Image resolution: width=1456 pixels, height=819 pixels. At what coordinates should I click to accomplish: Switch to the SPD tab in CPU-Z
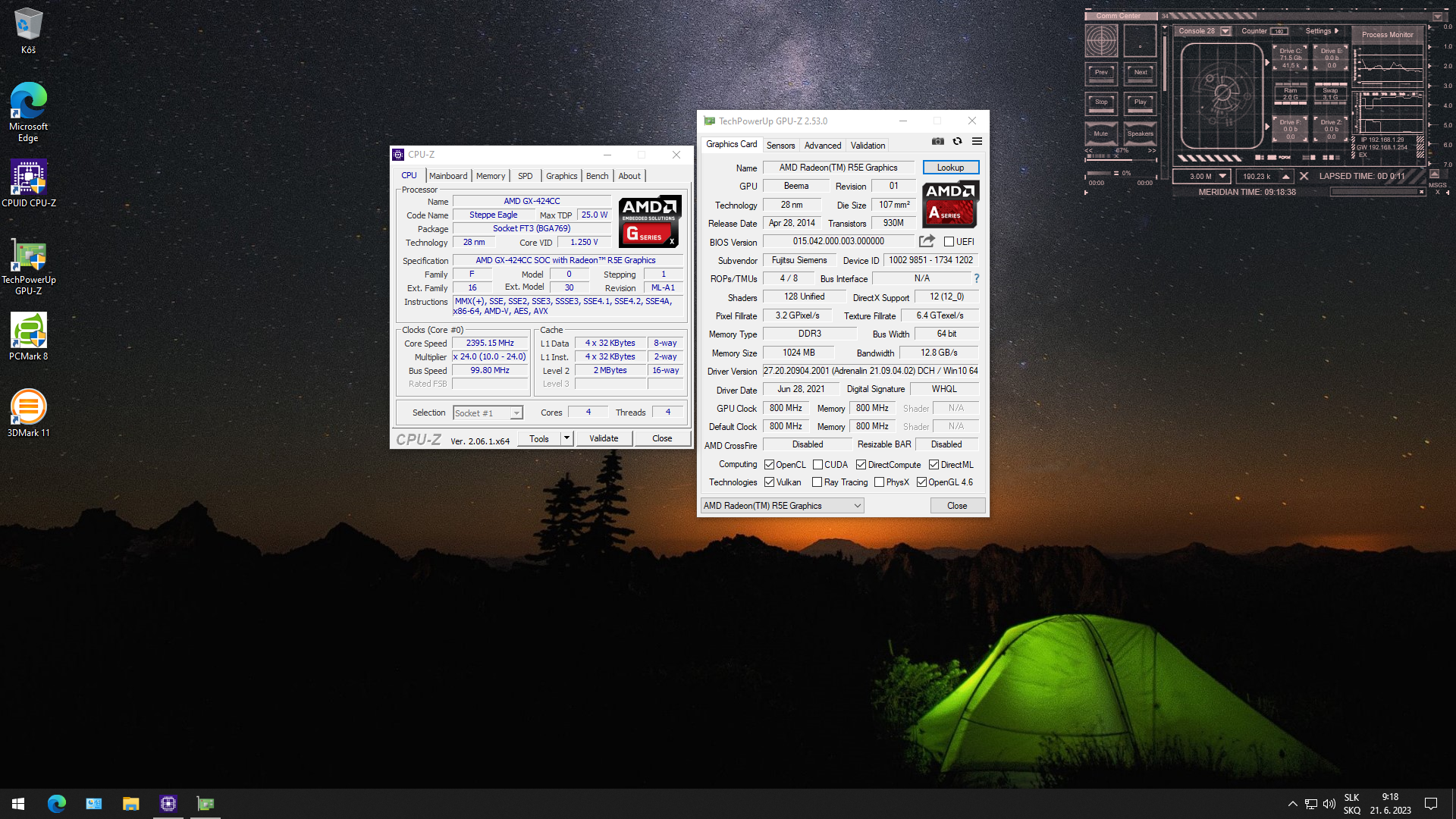(x=526, y=176)
